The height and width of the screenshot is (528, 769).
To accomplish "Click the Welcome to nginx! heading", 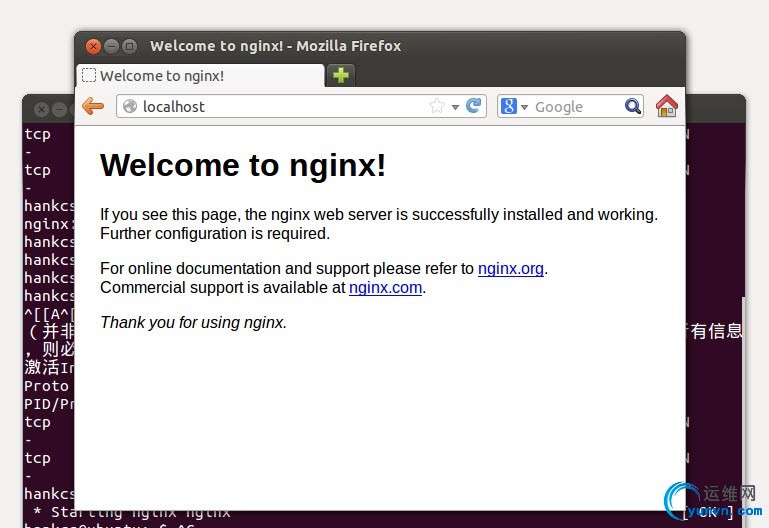I will [x=243, y=165].
